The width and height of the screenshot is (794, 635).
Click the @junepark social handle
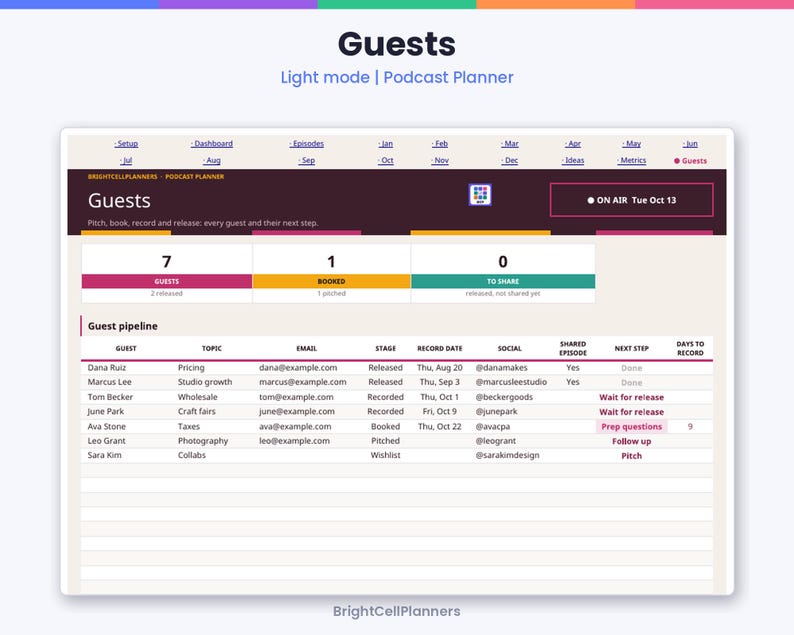[x=496, y=411]
